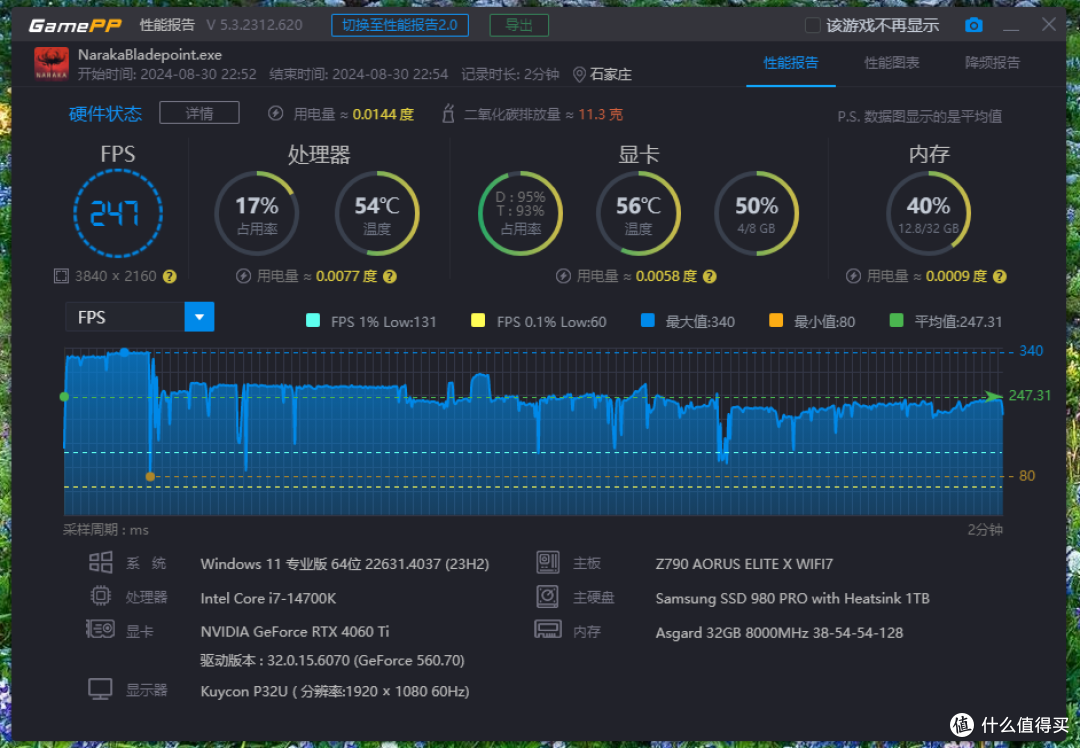Click the power icon under the processor gauges
The height and width of the screenshot is (748, 1080).
(243, 276)
